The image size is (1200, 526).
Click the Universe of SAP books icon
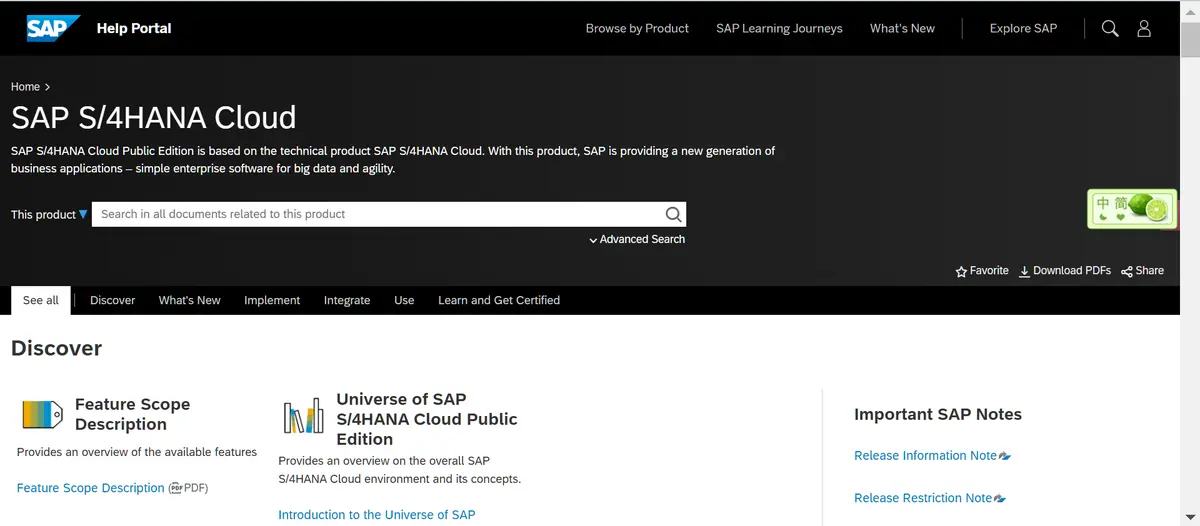click(303, 415)
